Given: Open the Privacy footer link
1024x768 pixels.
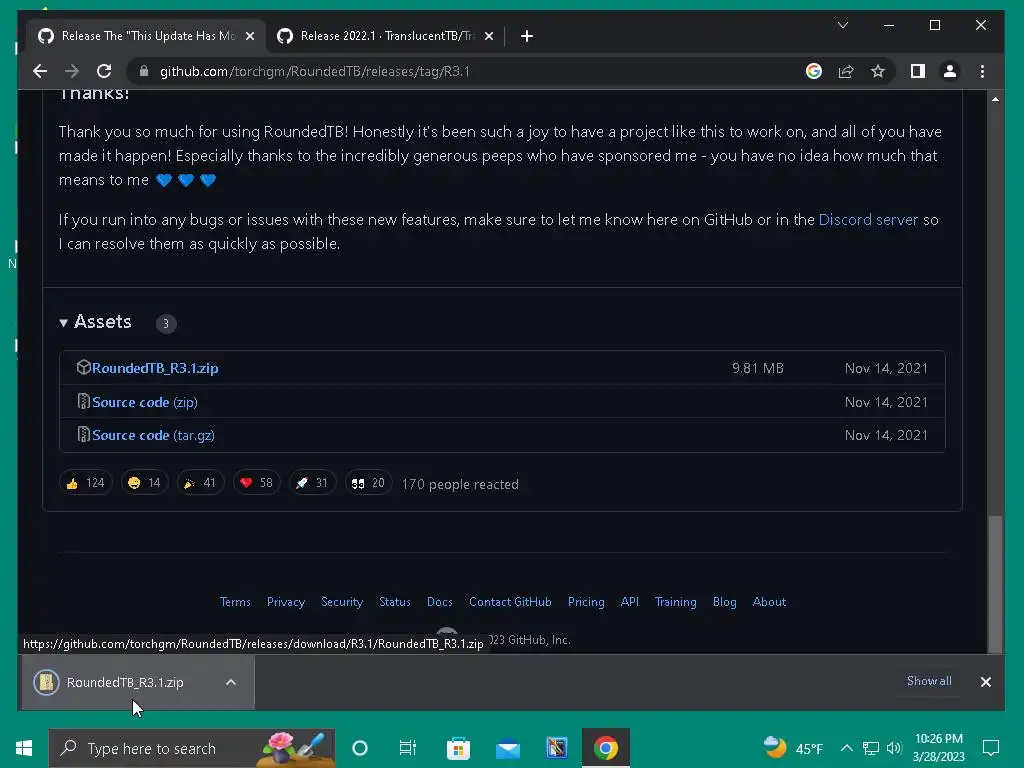Looking at the screenshot, I should point(286,602).
